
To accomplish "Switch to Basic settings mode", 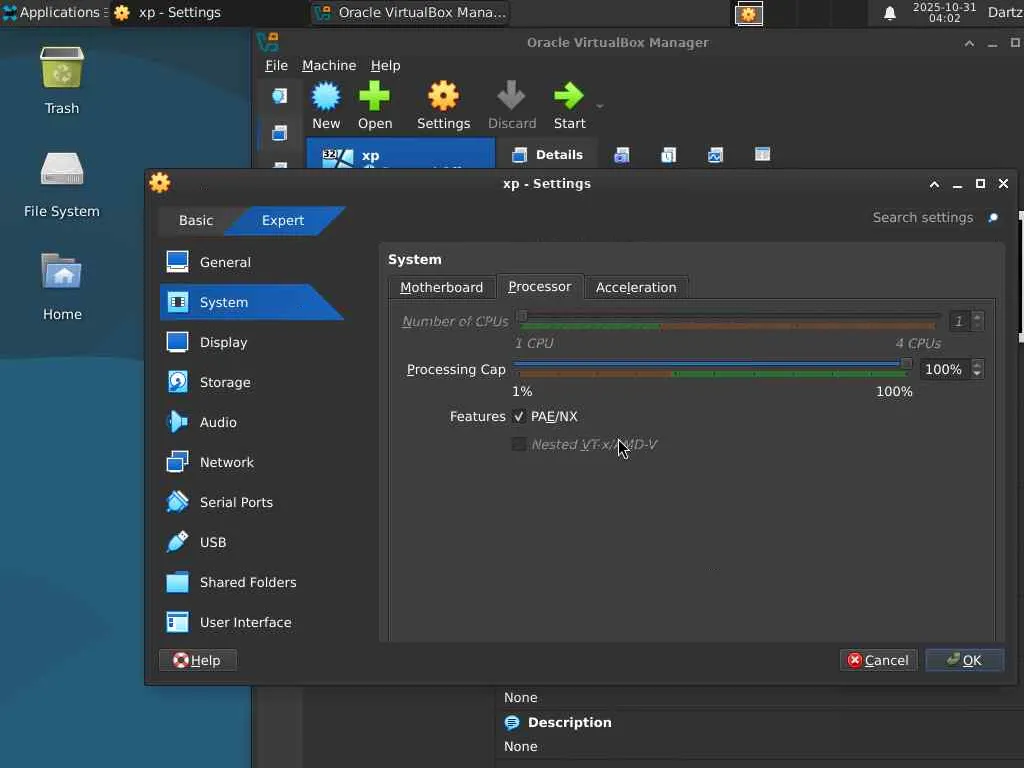I will click(196, 221).
